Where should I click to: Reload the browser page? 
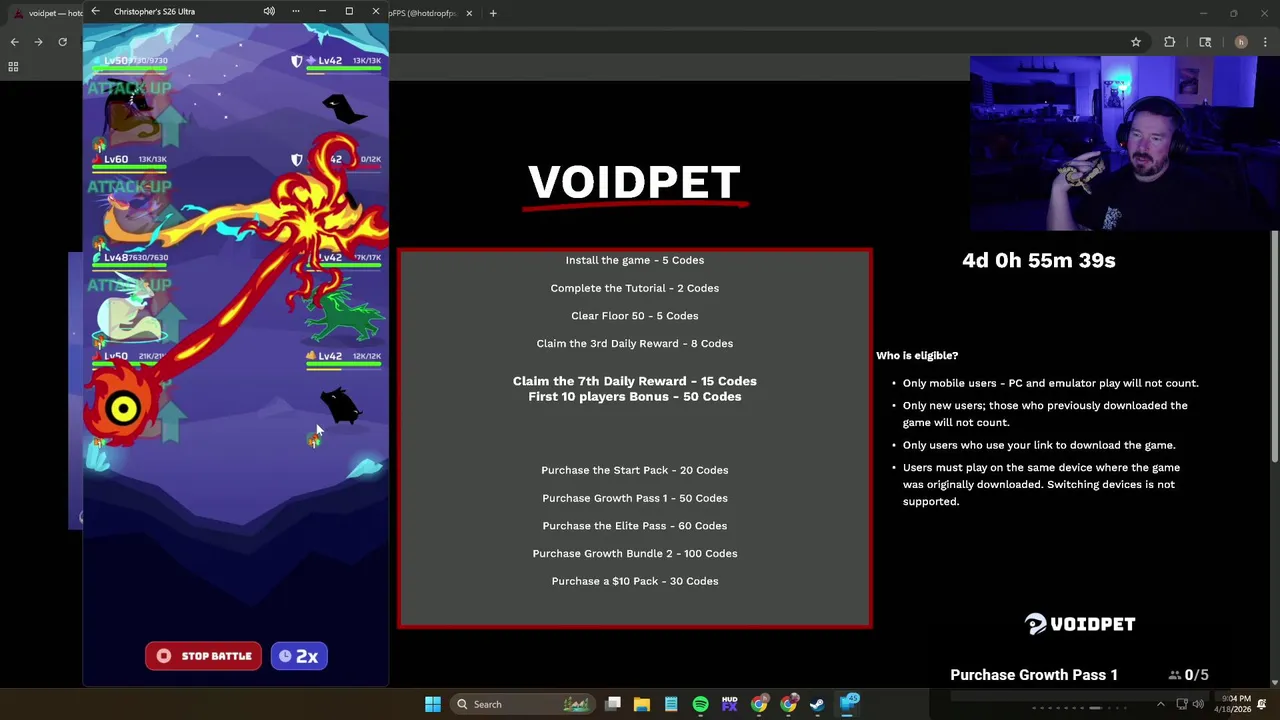[x=62, y=42]
